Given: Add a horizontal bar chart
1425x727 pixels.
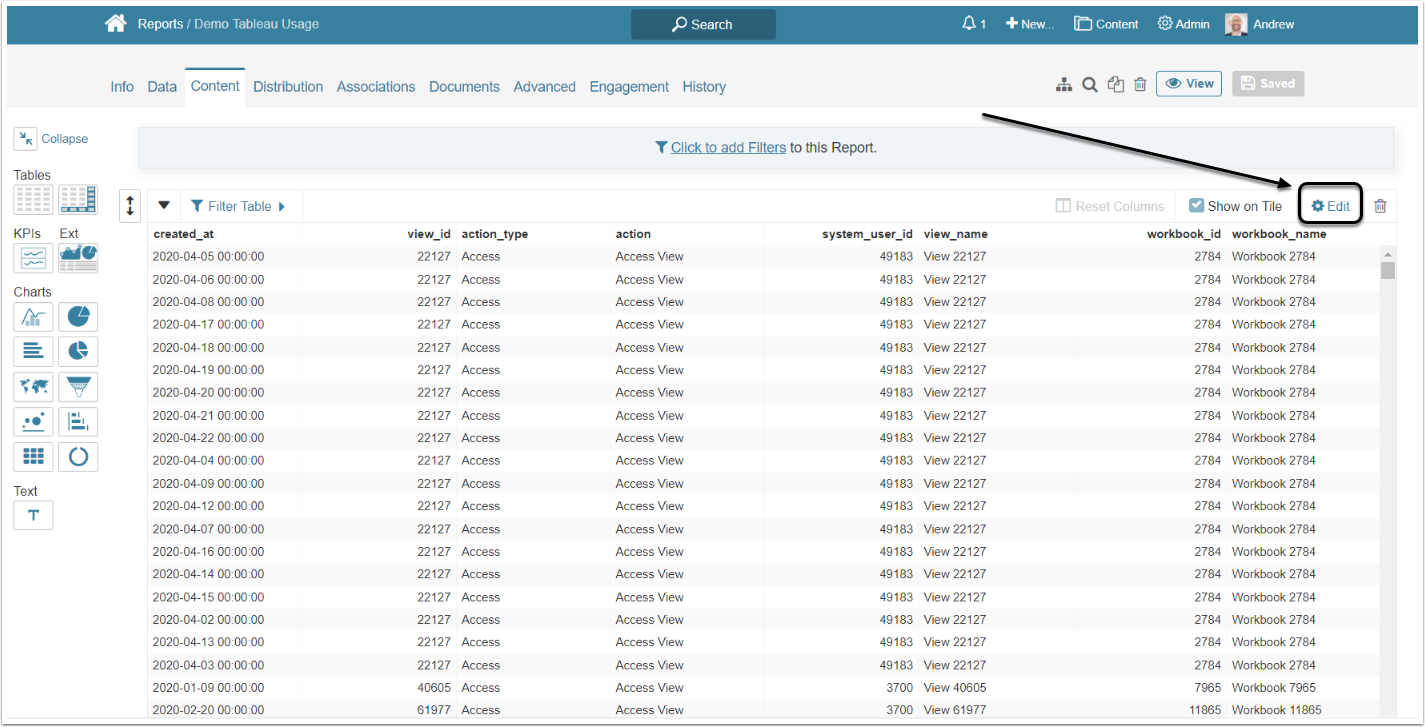Looking at the screenshot, I should point(33,351).
